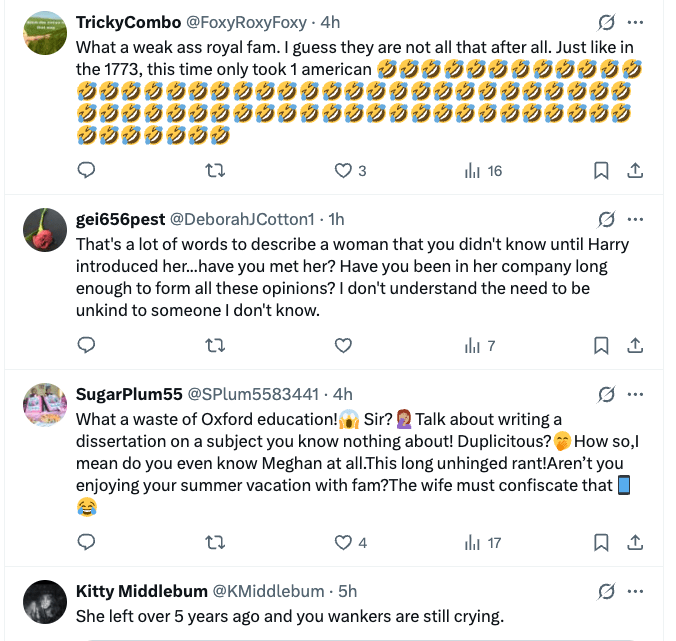Screen dimensions: 676x641
Task: Click Grok icon on gei656pest's tweet
Action: point(605,219)
